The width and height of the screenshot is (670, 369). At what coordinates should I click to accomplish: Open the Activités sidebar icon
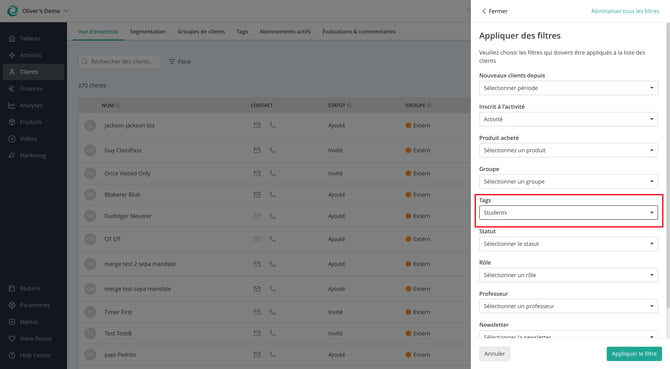[12, 55]
